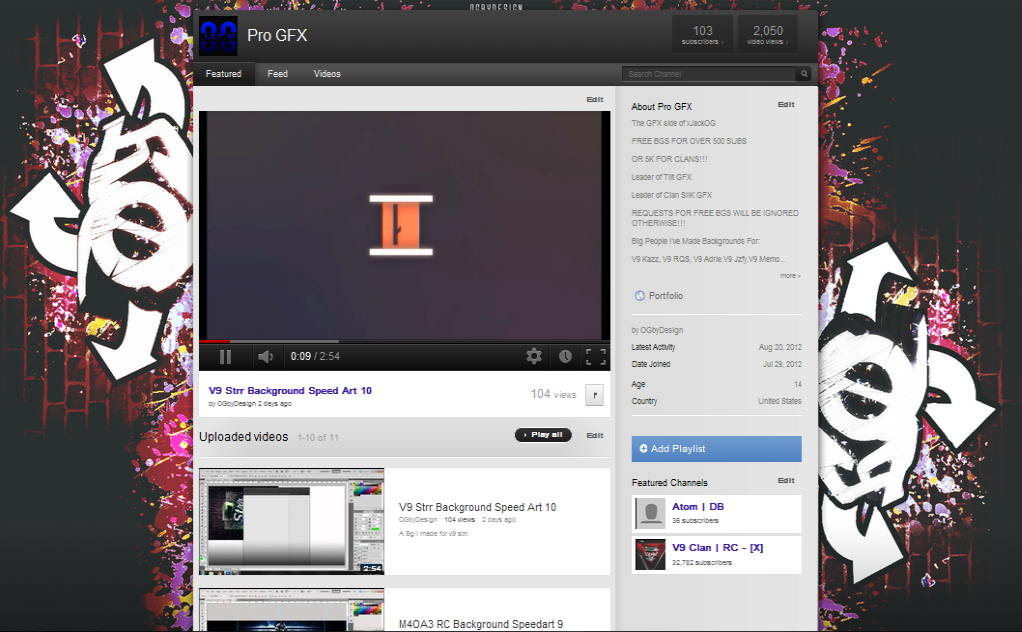
Task: Click the Portfolio link icon
Action: tap(639, 296)
